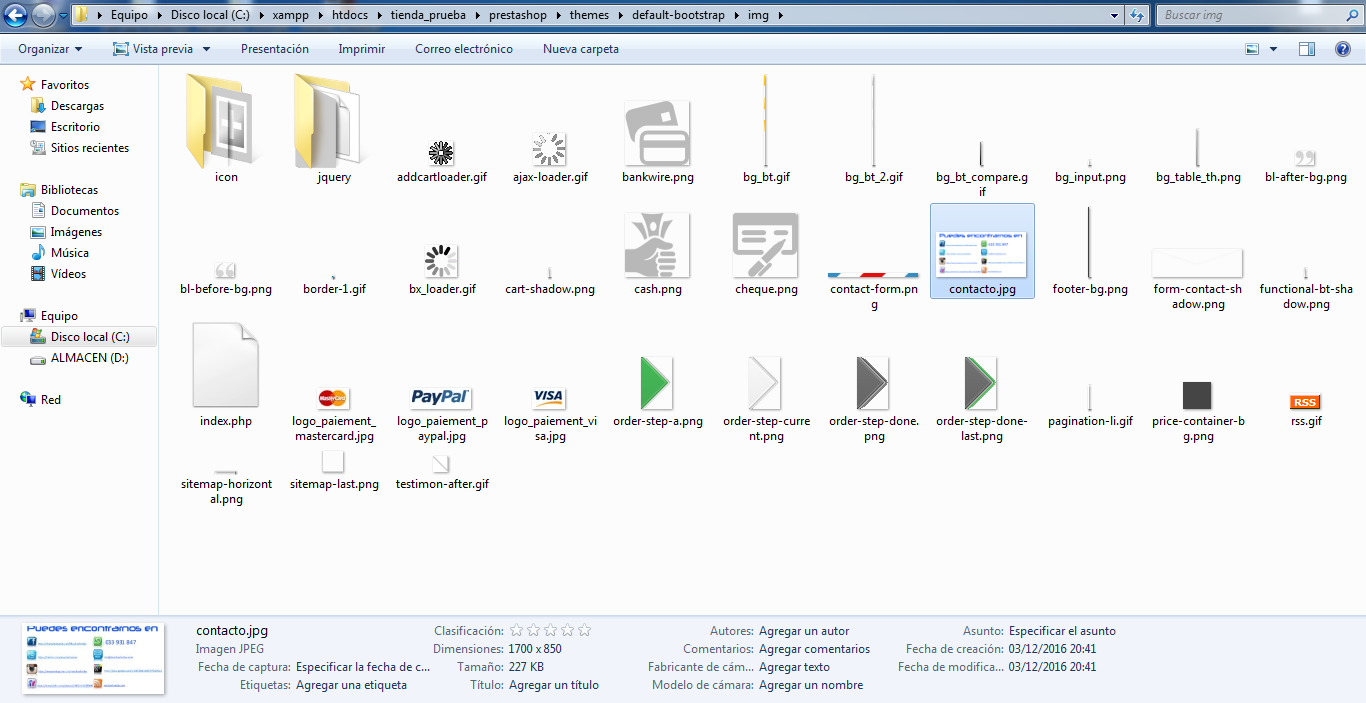Select Descargas in Favoritos

[x=77, y=106]
